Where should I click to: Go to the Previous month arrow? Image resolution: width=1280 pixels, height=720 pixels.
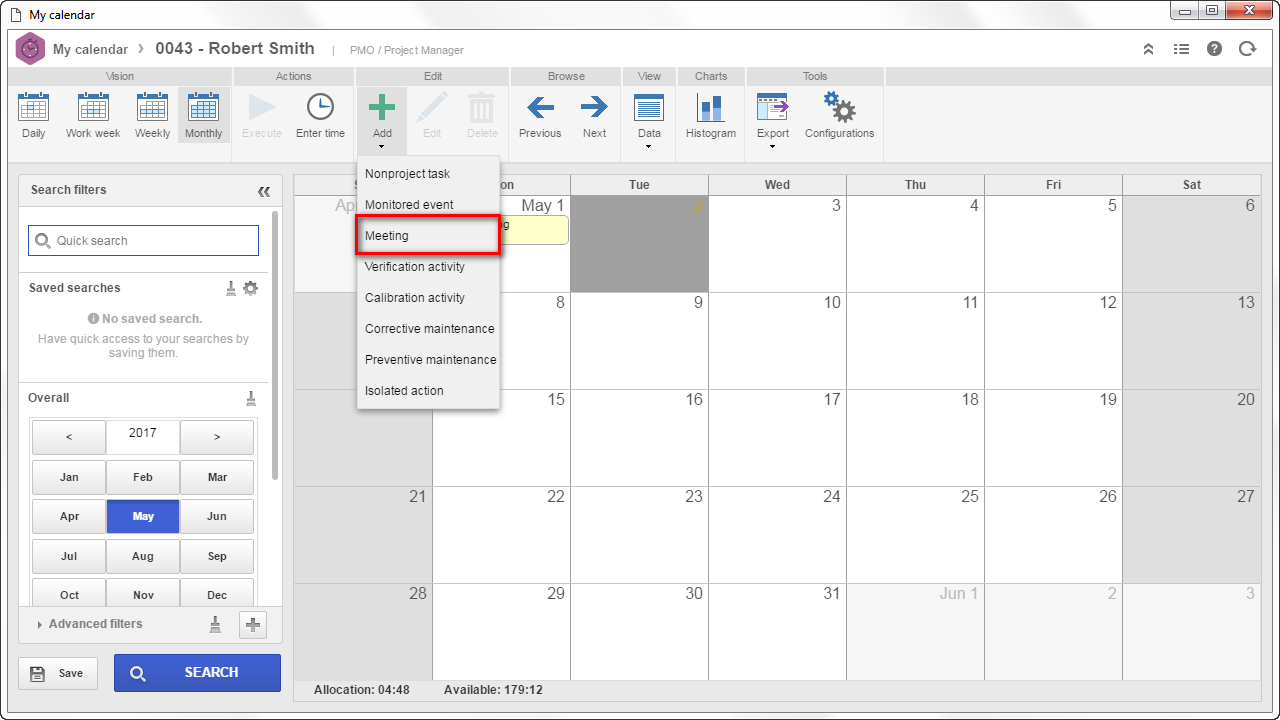click(x=540, y=115)
